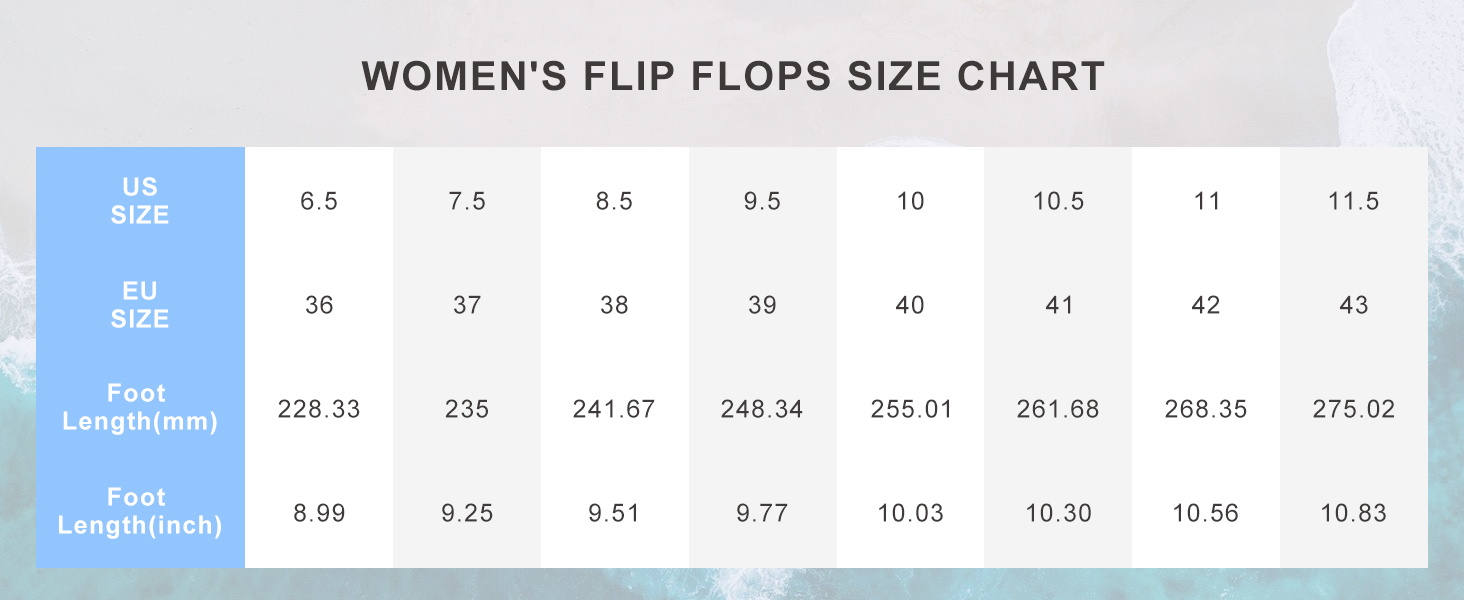Select the "EU SIZE" row header
Image resolution: width=1464 pixels, height=600 pixels.
pos(140,305)
